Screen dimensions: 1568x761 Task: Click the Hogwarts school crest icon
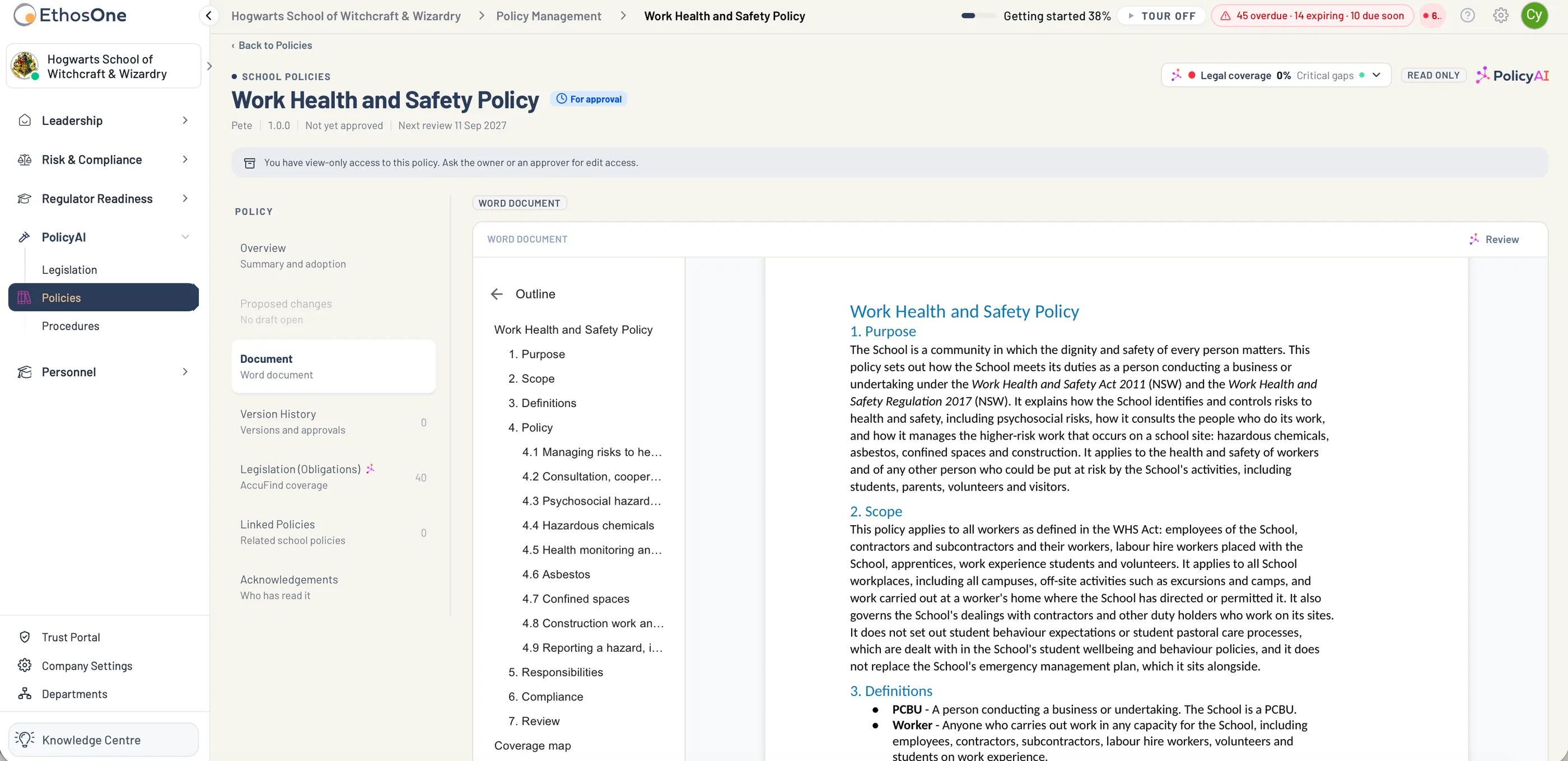[25, 66]
